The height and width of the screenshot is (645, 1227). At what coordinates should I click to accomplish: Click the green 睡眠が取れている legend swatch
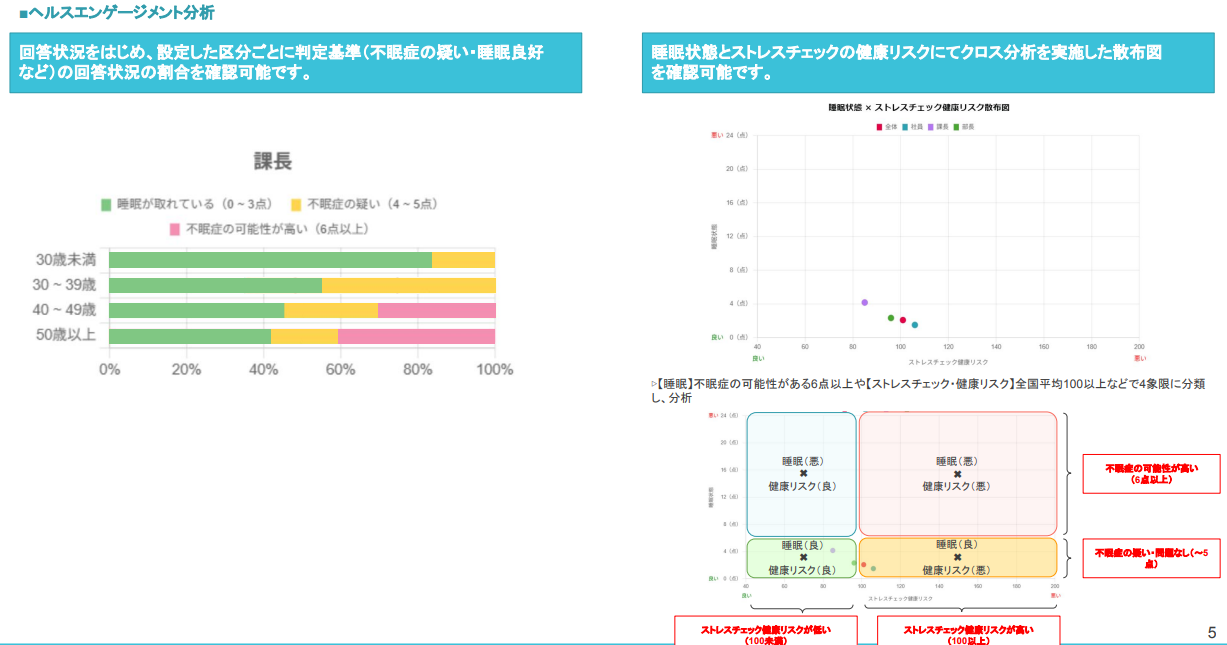click(106, 205)
